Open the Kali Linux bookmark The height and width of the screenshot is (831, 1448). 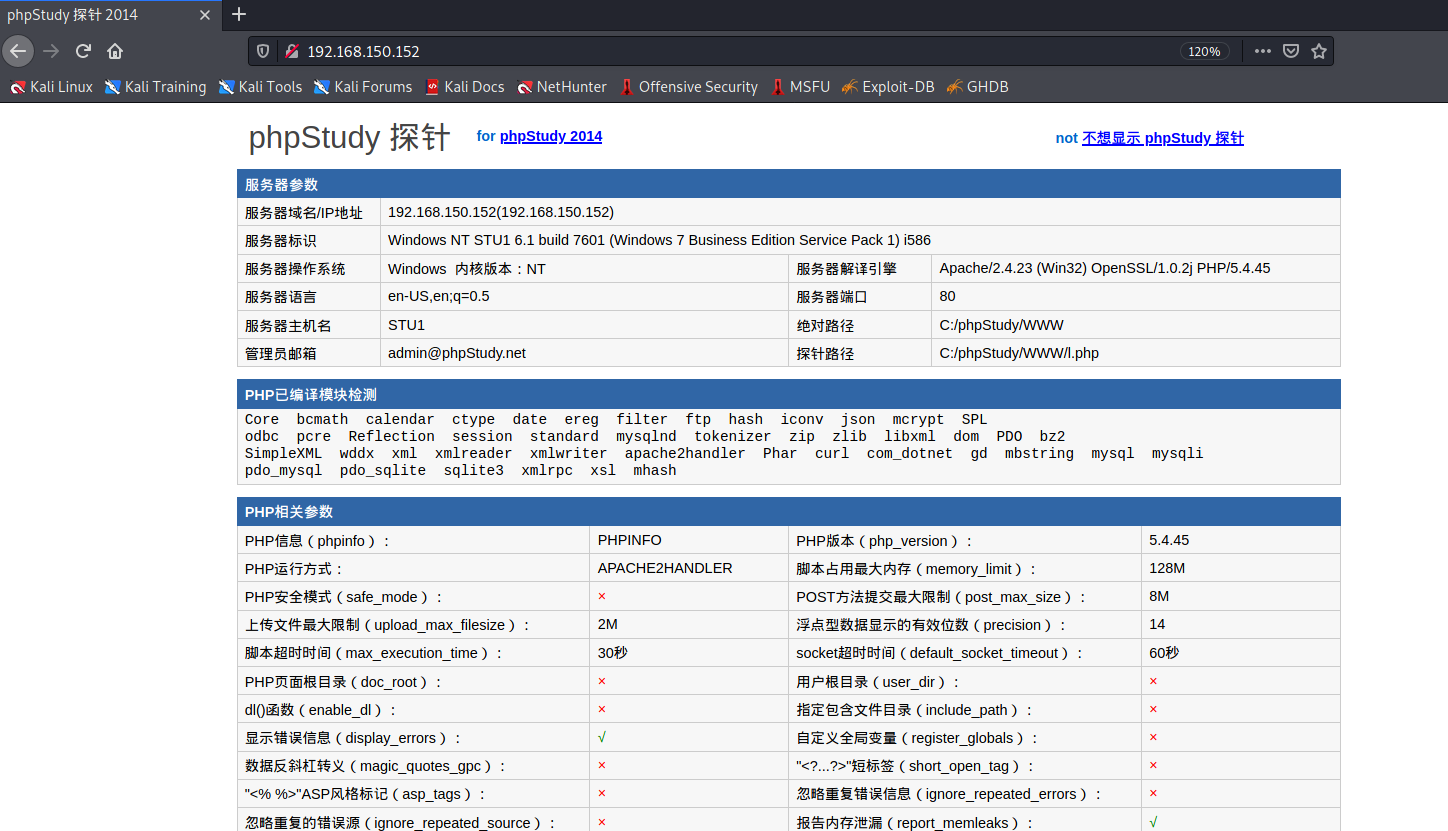coord(51,87)
